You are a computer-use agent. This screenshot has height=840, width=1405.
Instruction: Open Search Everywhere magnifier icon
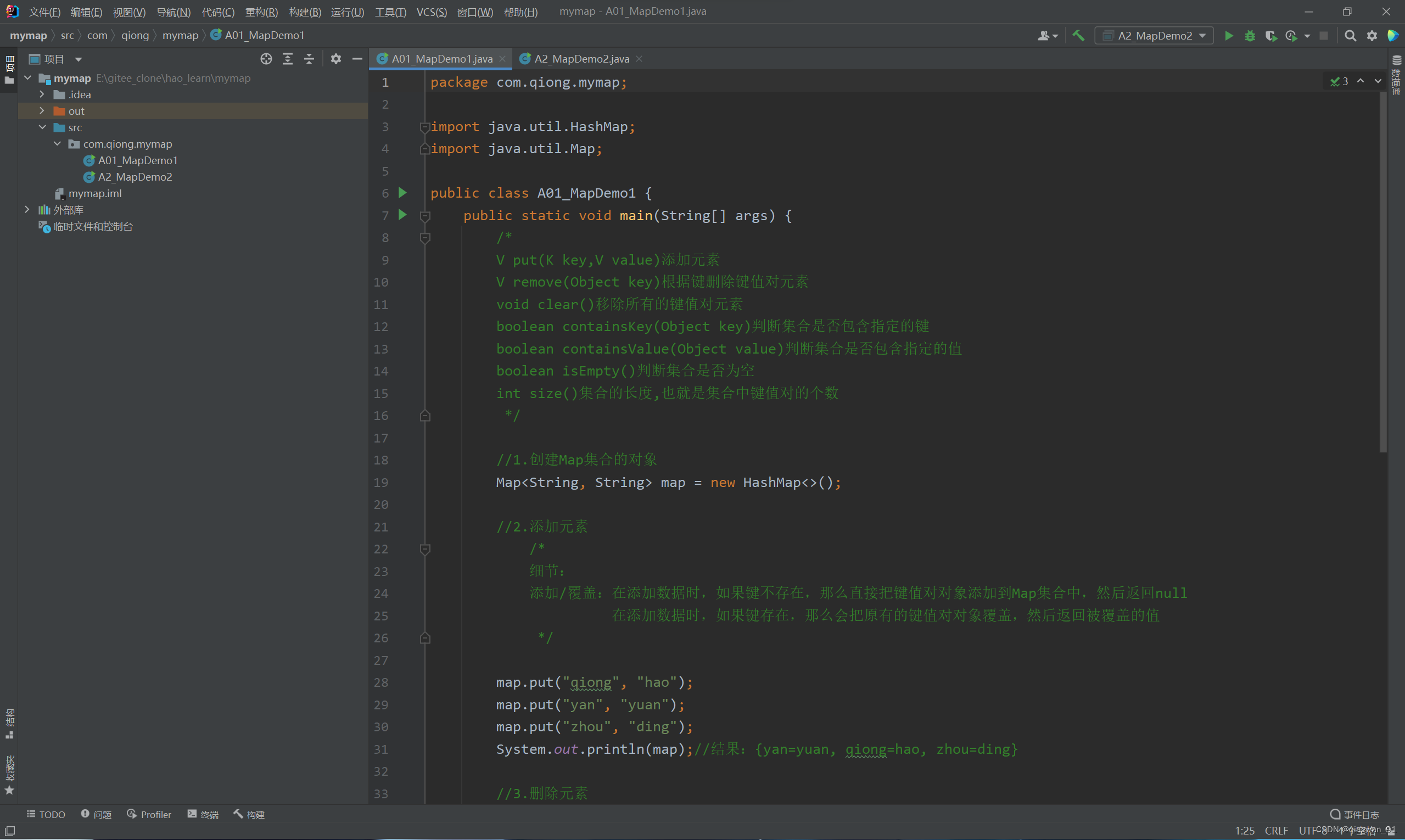tap(1350, 36)
